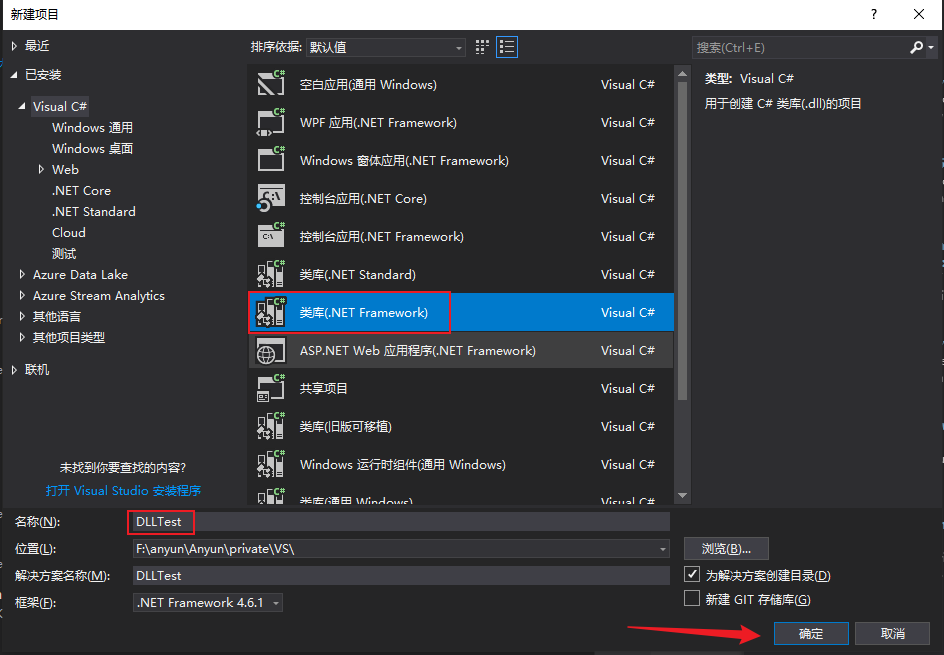944x655 pixels.
Task: Click the 类库(旧版可移植) template icon
Action: (271, 426)
